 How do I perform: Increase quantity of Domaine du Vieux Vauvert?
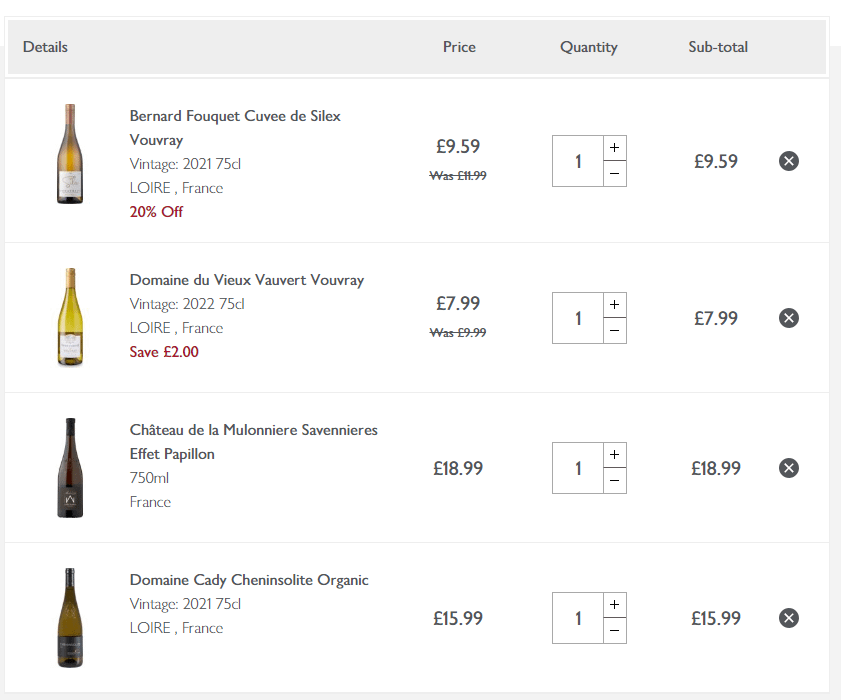click(x=614, y=305)
